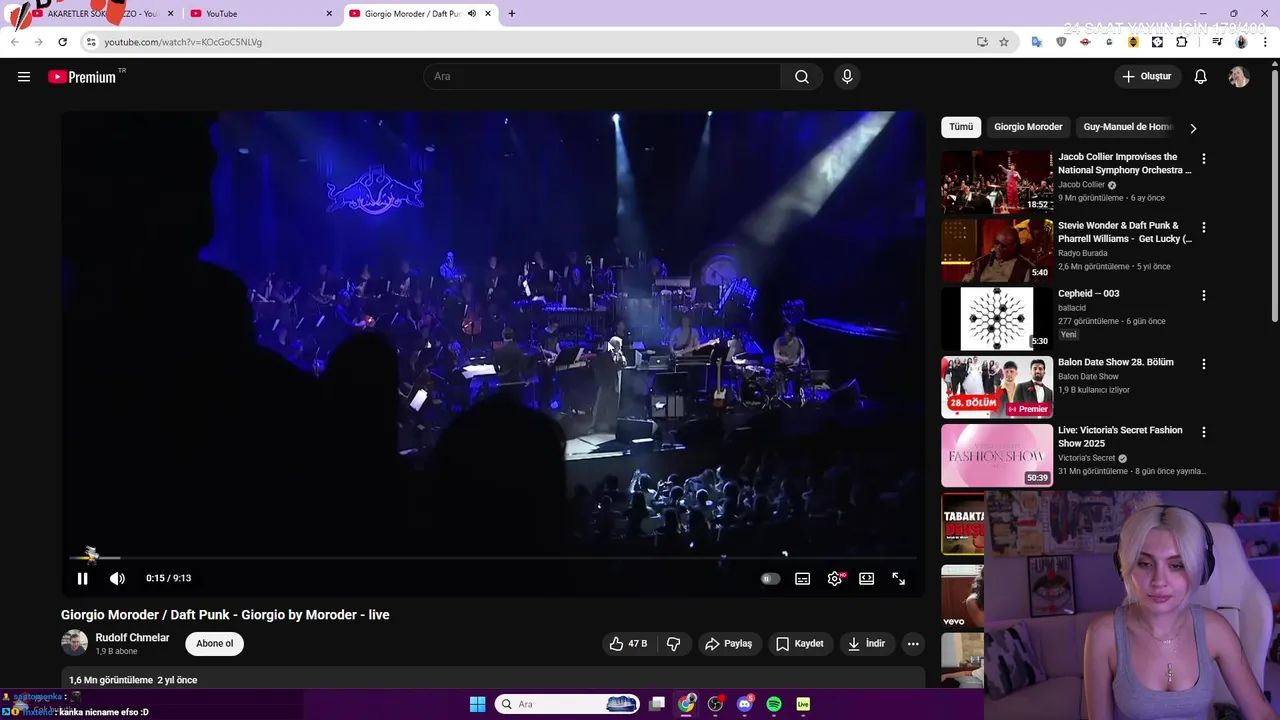The width and height of the screenshot is (1280, 720).
Task: Open Rudolf Chmelar channel link
Action: (x=132, y=638)
